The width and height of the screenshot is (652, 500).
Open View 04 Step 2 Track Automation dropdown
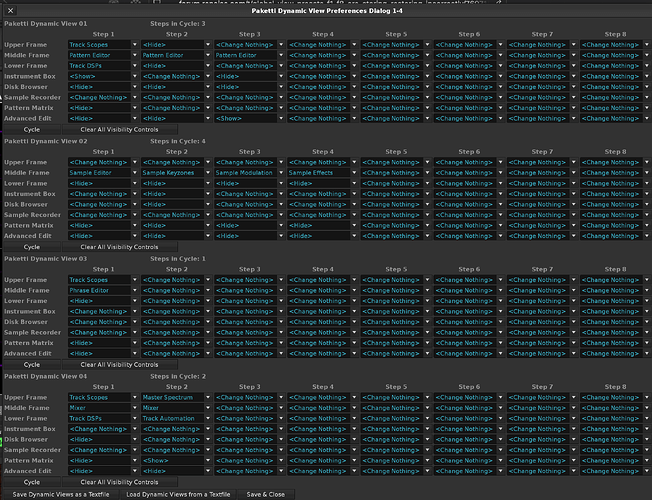click(176, 418)
